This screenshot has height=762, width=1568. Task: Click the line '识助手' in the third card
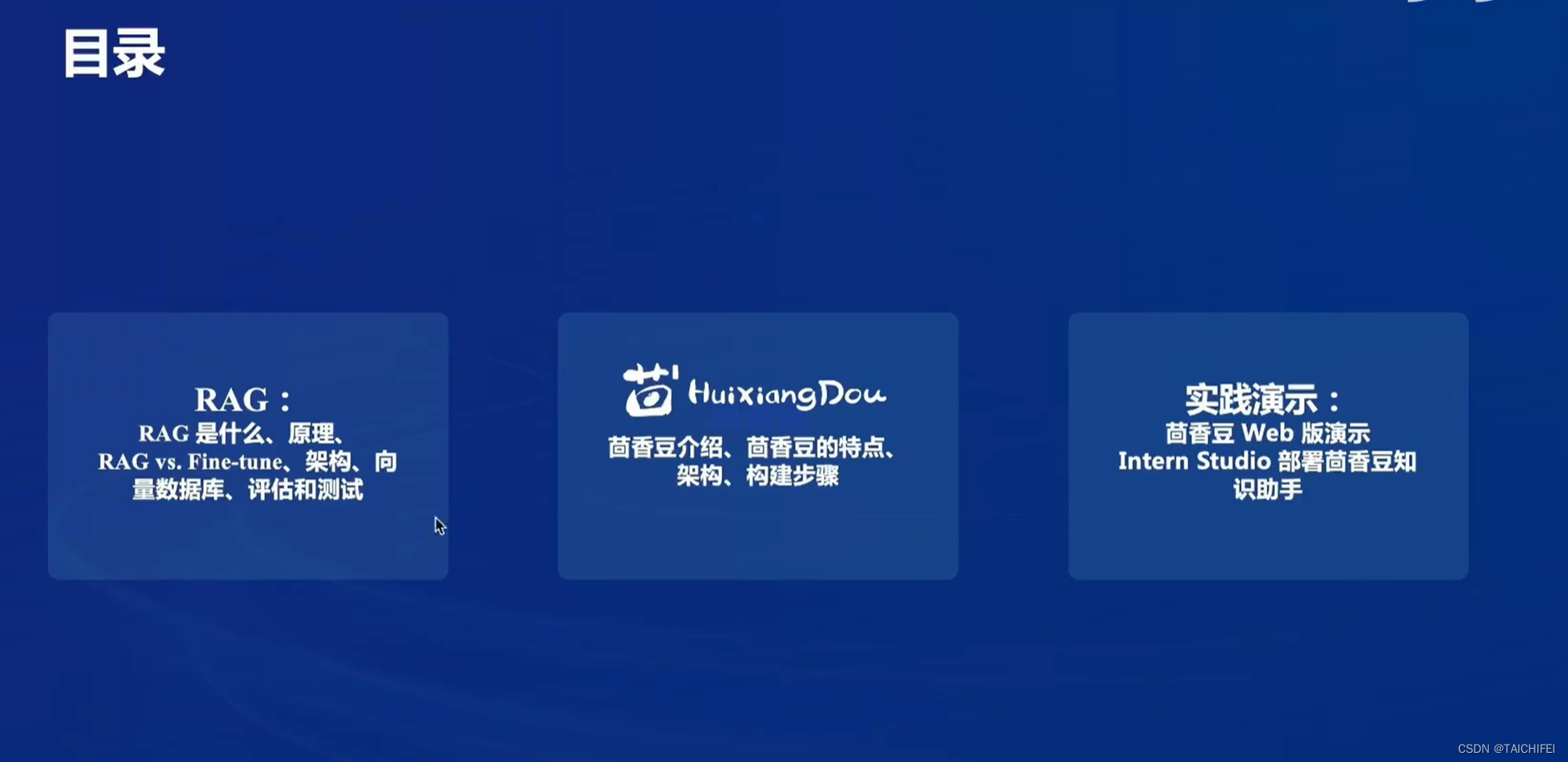click(x=1267, y=490)
